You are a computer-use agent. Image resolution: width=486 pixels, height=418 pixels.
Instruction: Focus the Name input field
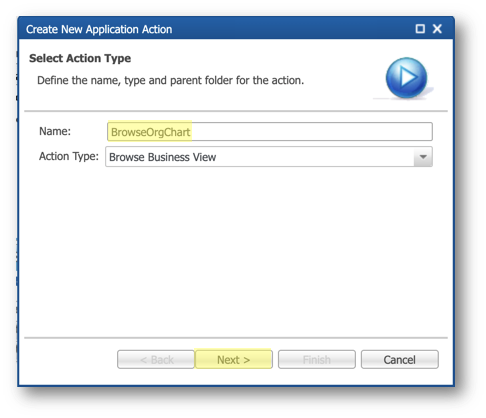click(x=270, y=132)
